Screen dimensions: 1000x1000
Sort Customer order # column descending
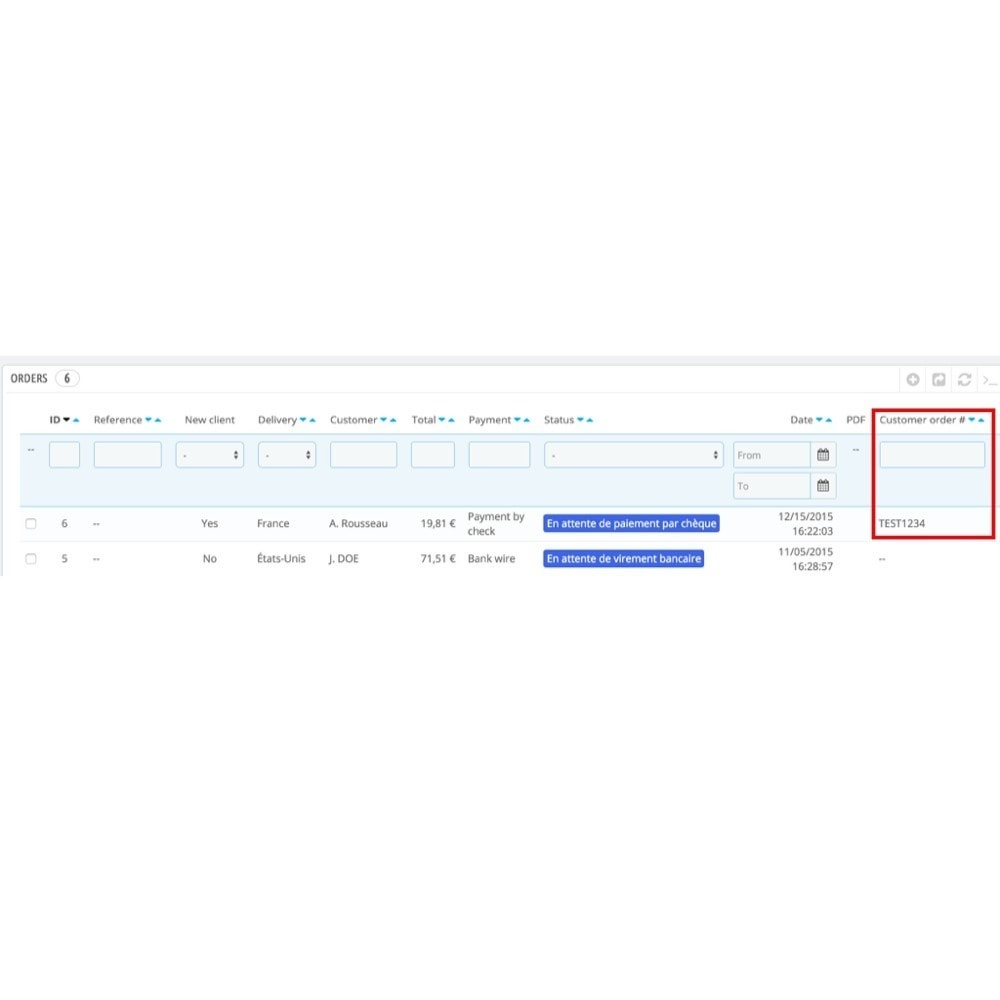971,420
